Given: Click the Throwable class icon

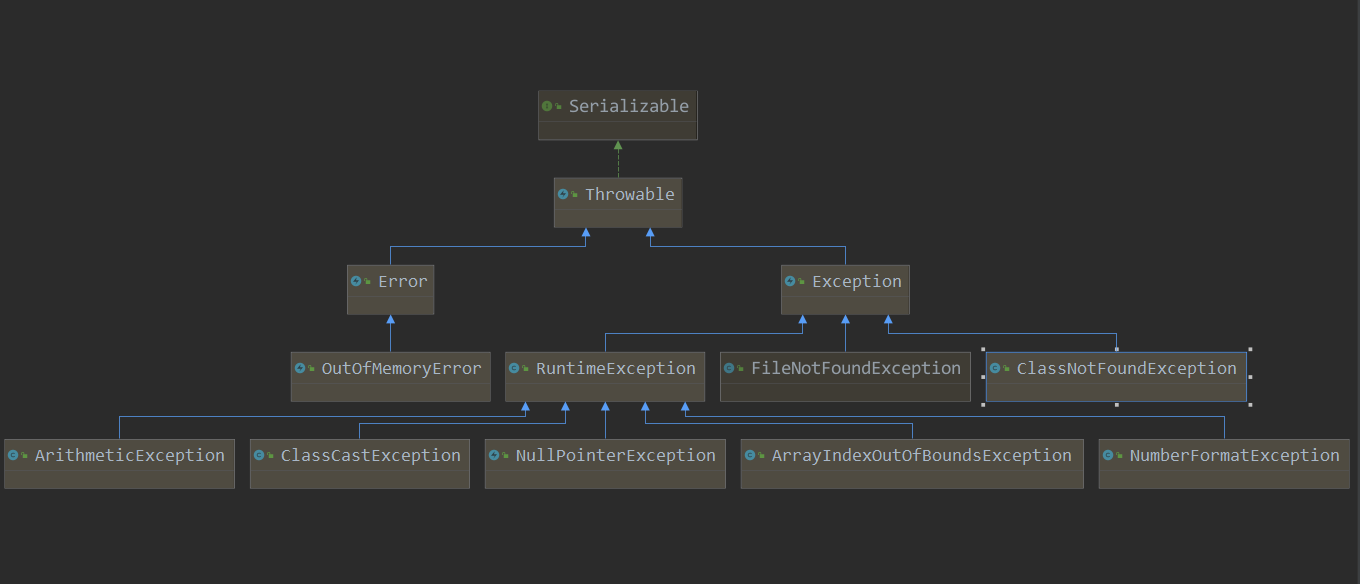Looking at the screenshot, I should tap(563, 195).
